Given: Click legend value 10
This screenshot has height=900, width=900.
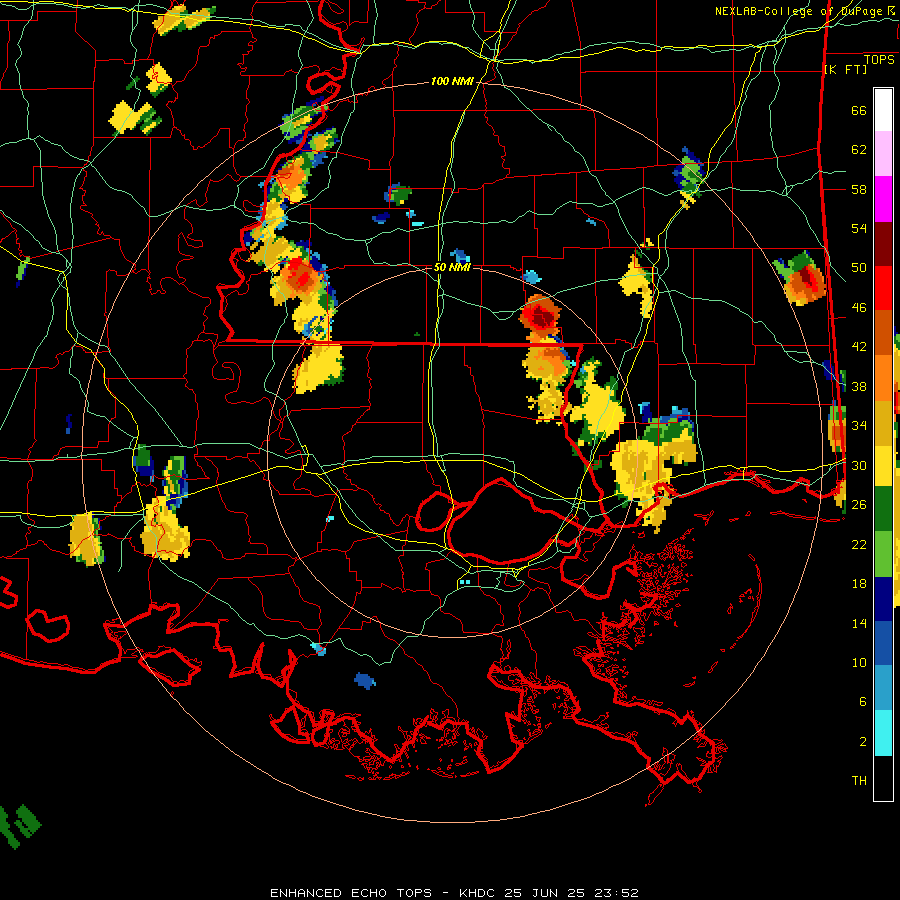Looking at the screenshot, I should tap(859, 662).
